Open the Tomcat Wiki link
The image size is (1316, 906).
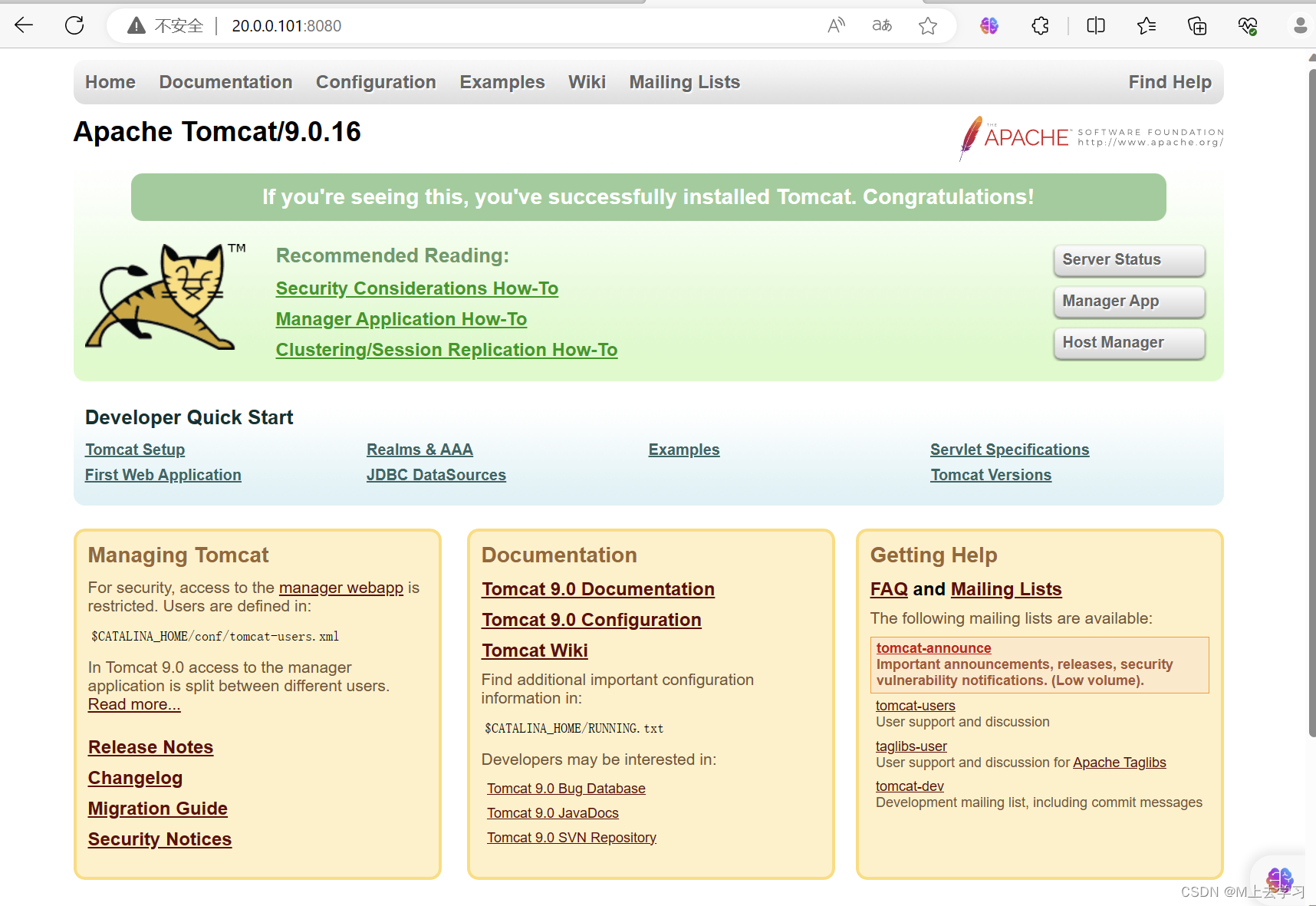click(x=535, y=651)
